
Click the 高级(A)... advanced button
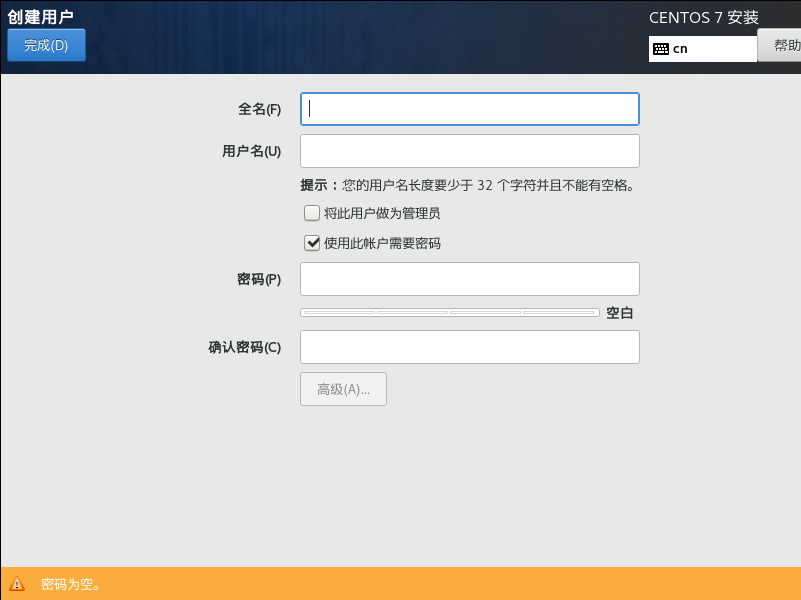point(343,389)
